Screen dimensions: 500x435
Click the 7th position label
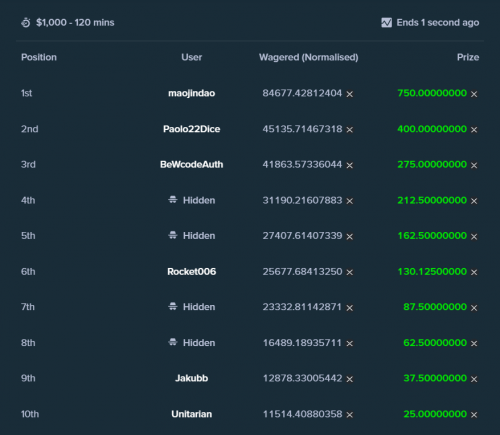coord(28,307)
